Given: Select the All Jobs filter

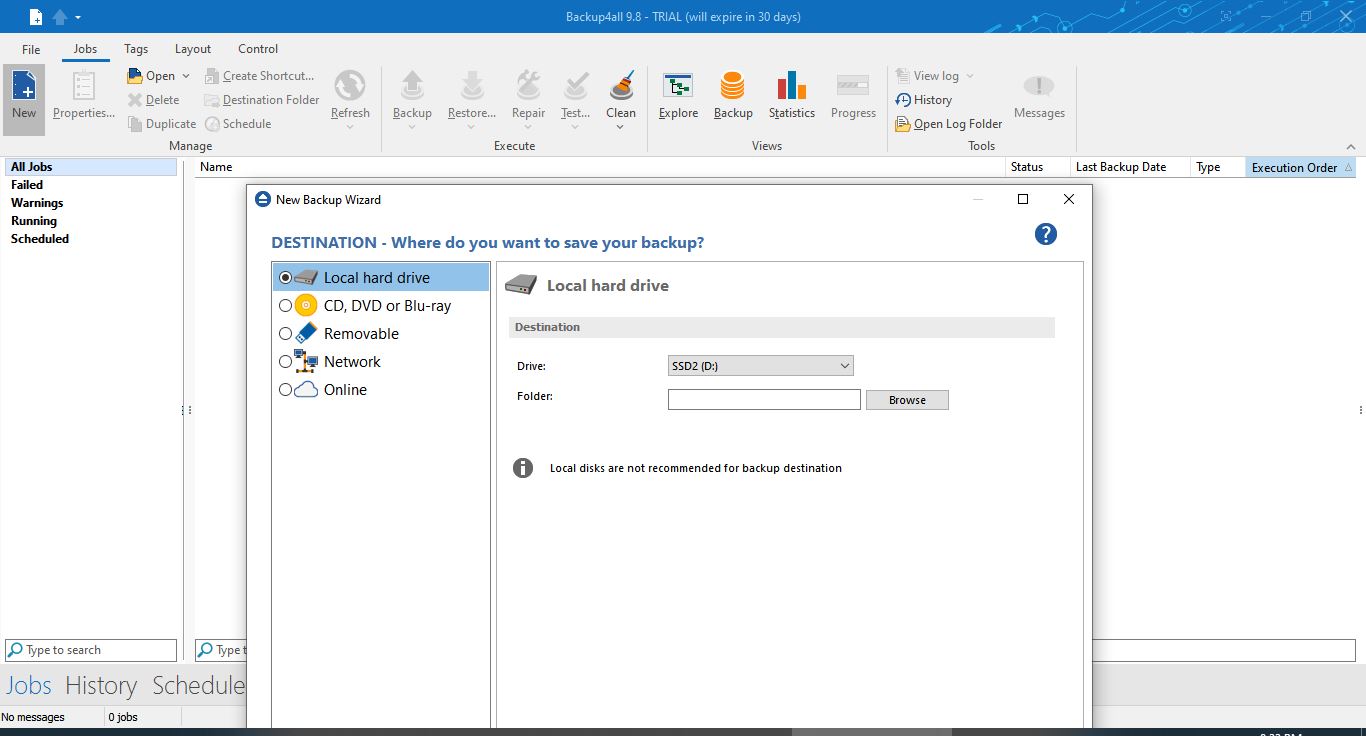Looking at the screenshot, I should pos(90,167).
